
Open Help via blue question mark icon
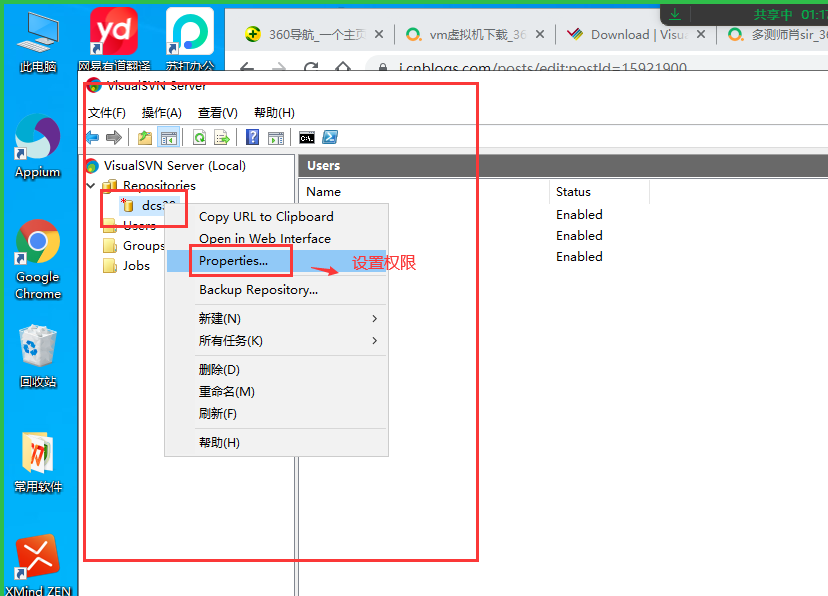click(x=252, y=138)
